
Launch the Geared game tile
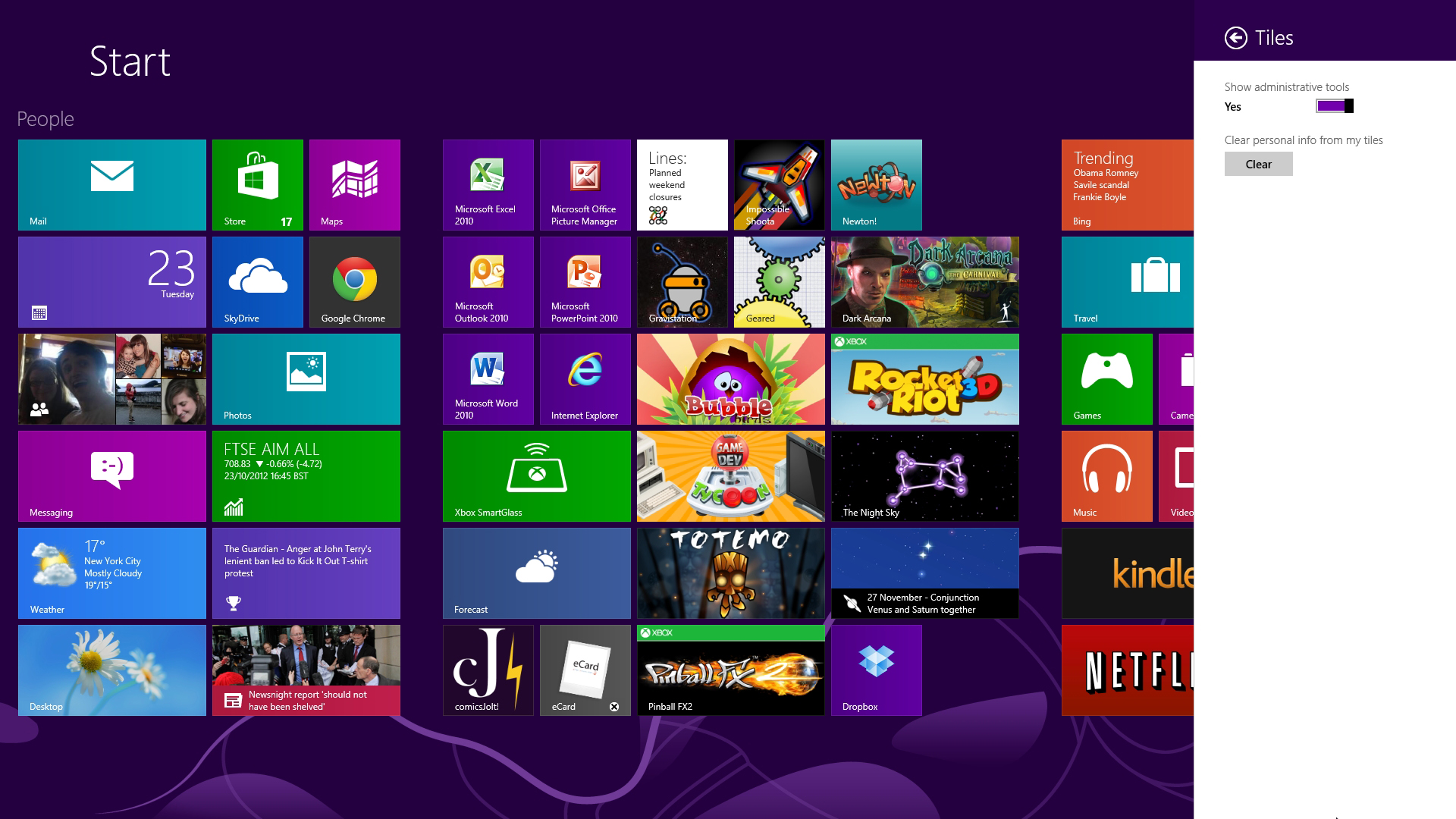tap(780, 282)
